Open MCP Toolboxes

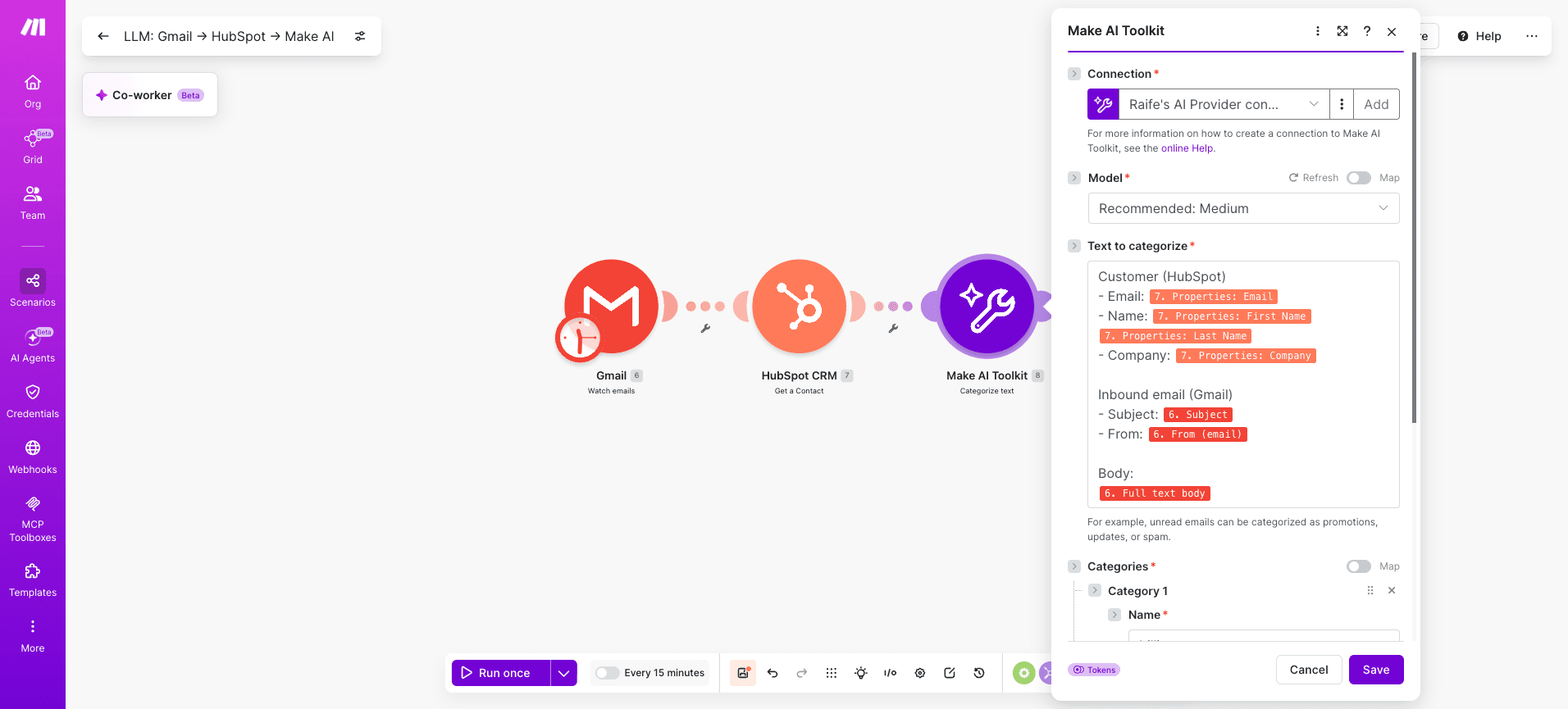33,518
